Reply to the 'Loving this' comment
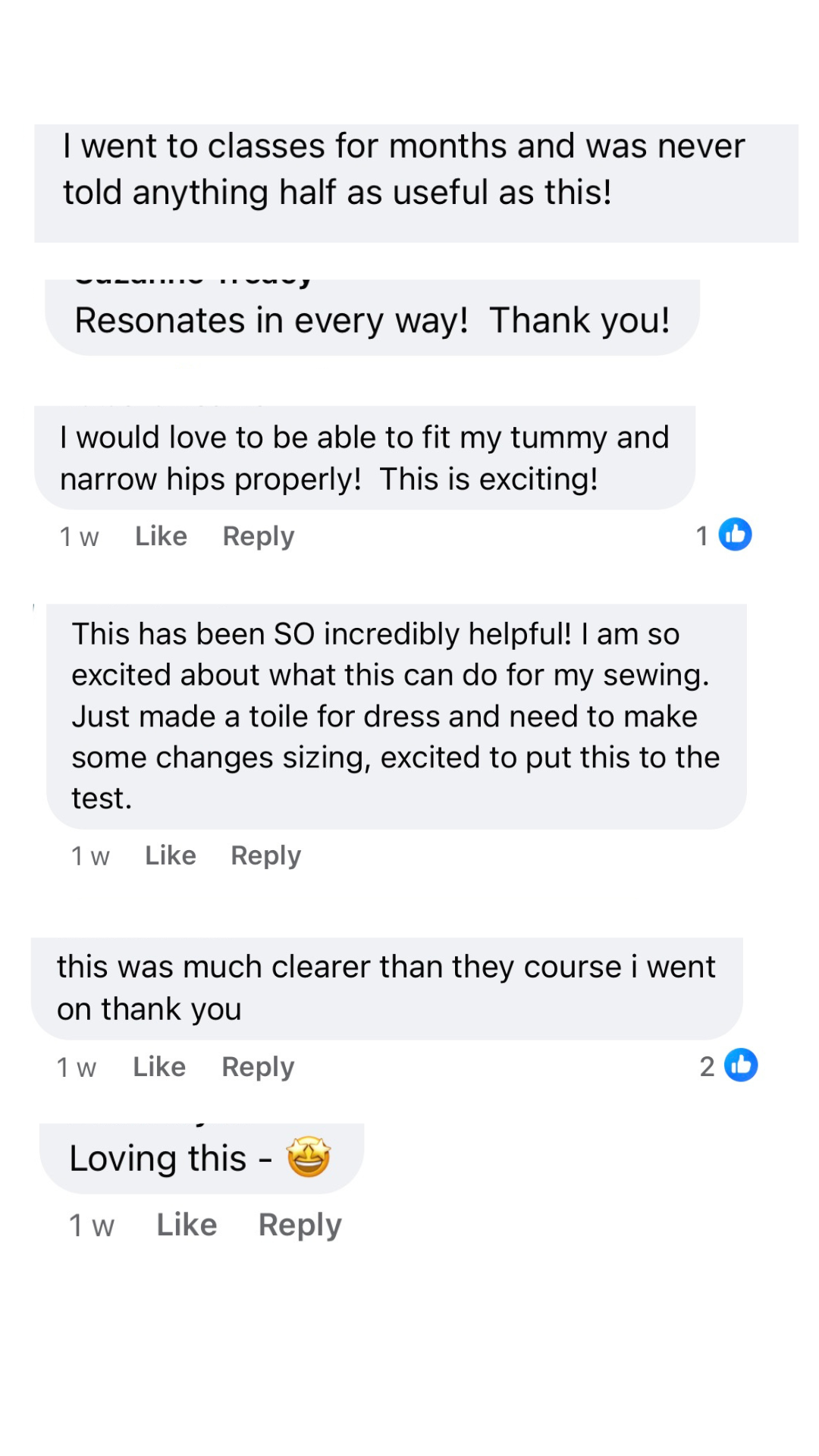The height and width of the screenshot is (1456, 819). 300,1225
